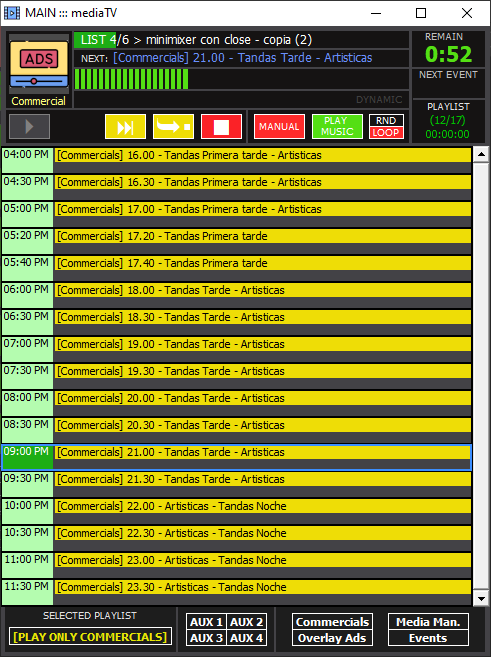Open the Commercials panel
This screenshot has width=491, height=657.
click(332, 622)
